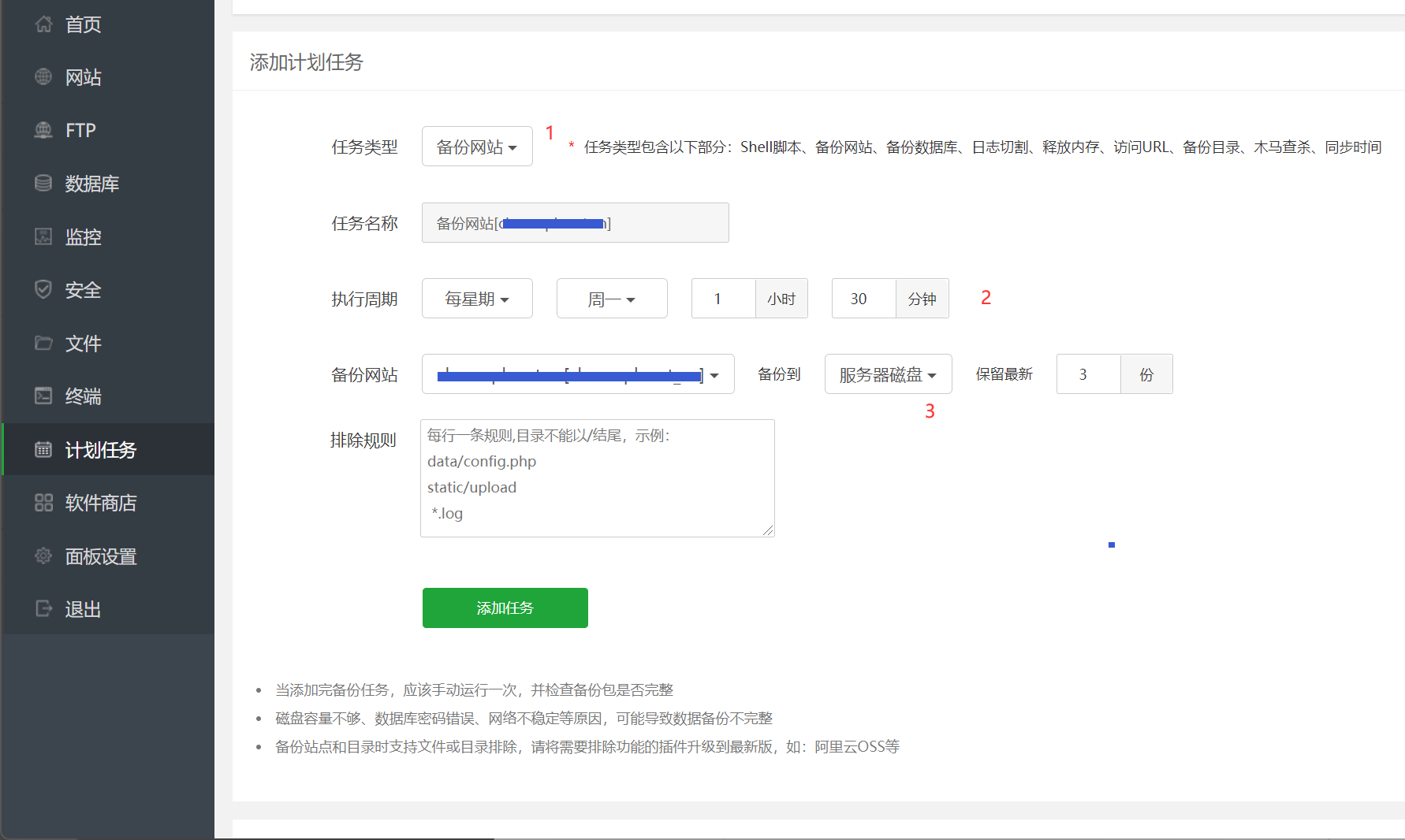The height and width of the screenshot is (840, 1405).
Task: Open the 周一 weekday selector
Action: click(612, 298)
